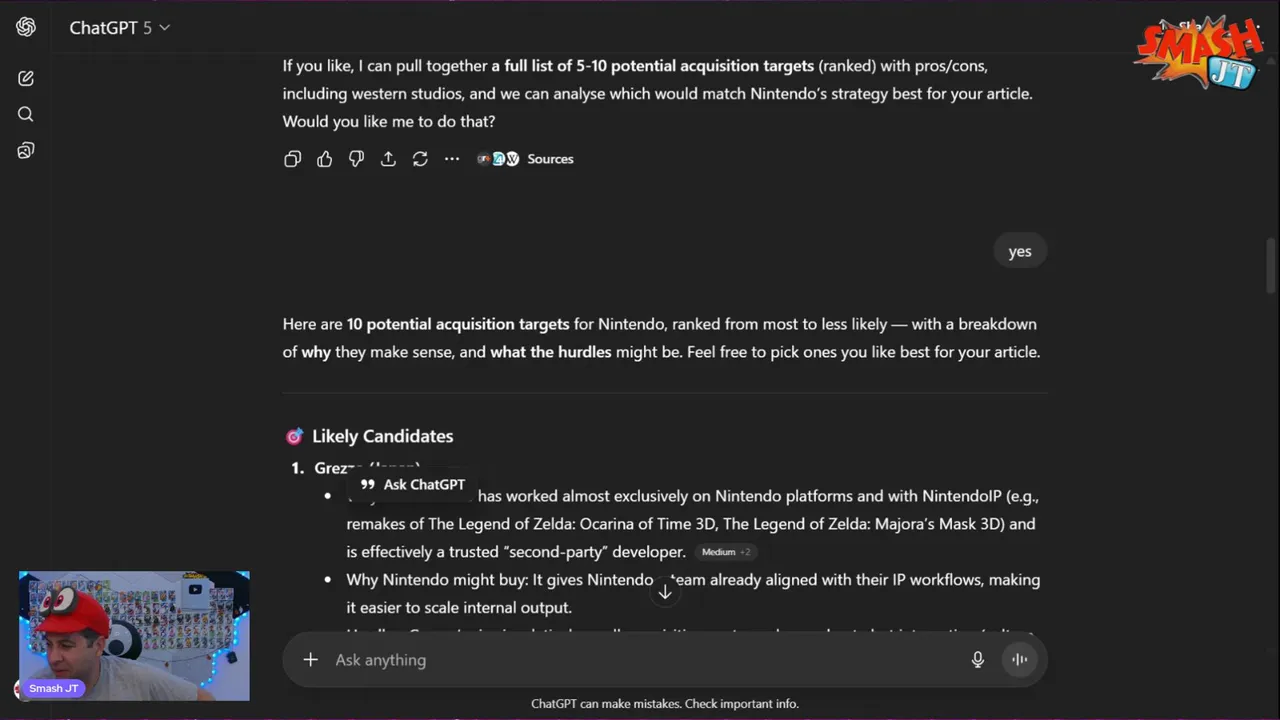Focus the Ask anything input field
This screenshot has width=1280, height=720.
coord(640,660)
